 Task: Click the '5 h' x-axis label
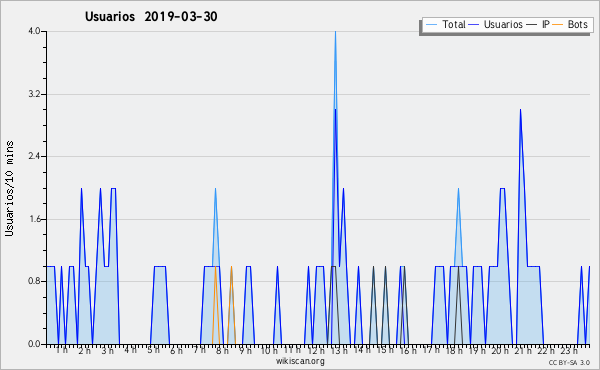coord(153,350)
